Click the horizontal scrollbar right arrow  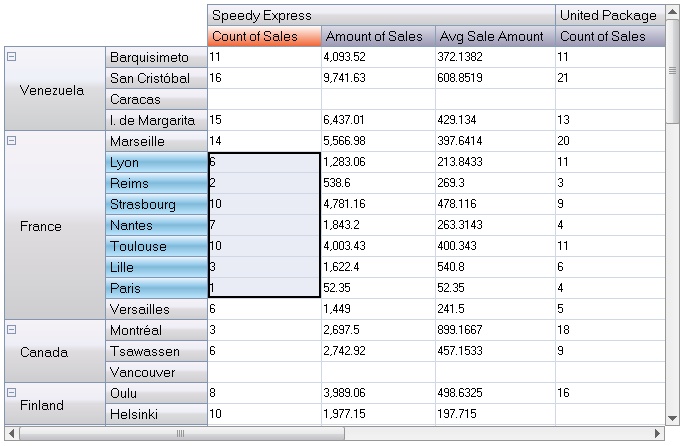click(657, 433)
